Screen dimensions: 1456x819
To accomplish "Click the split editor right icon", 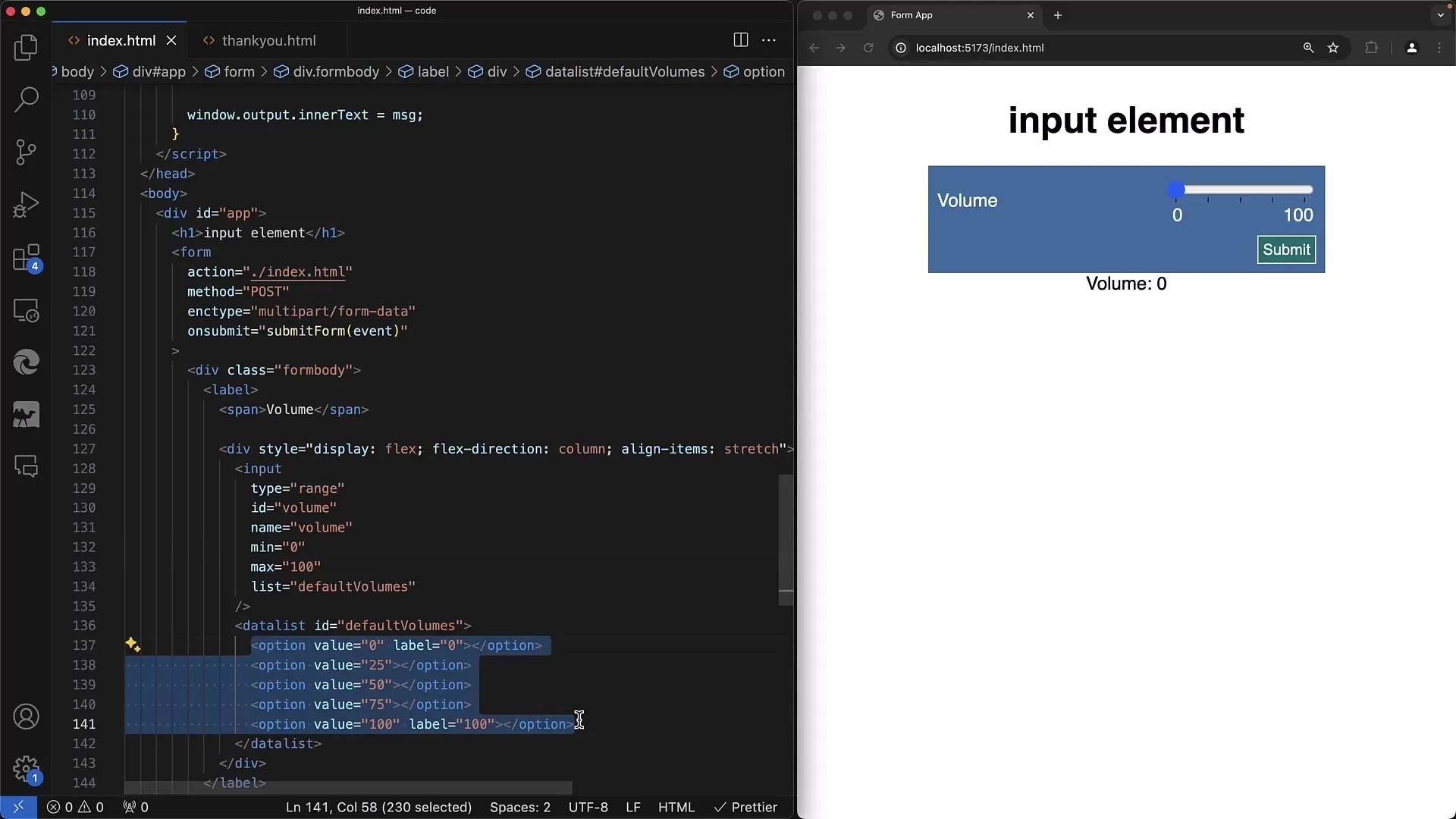I will pos(741,40).
